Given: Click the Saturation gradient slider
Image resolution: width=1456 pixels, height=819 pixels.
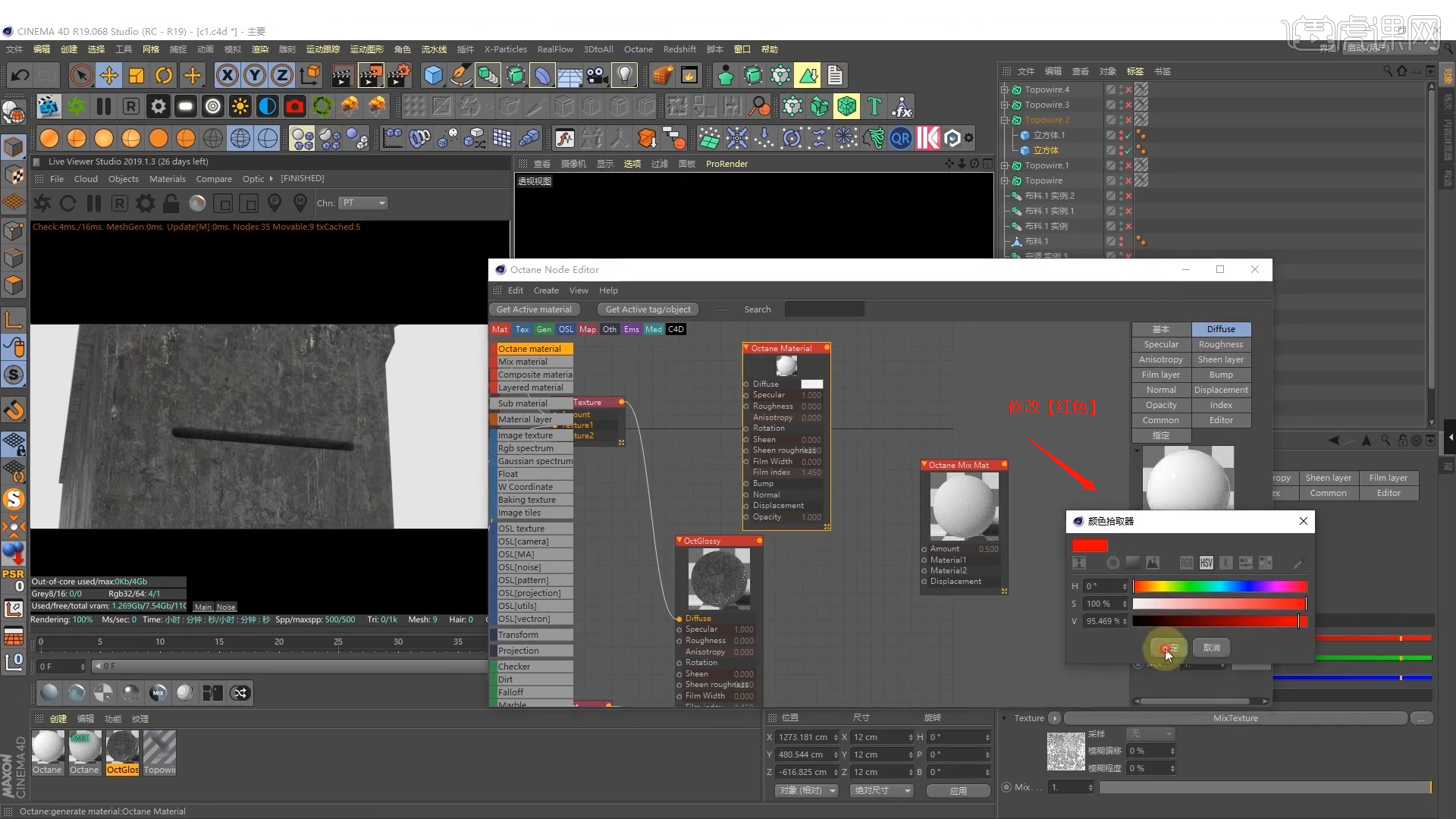Looking at the screenshot, I should pos(1219,604).
